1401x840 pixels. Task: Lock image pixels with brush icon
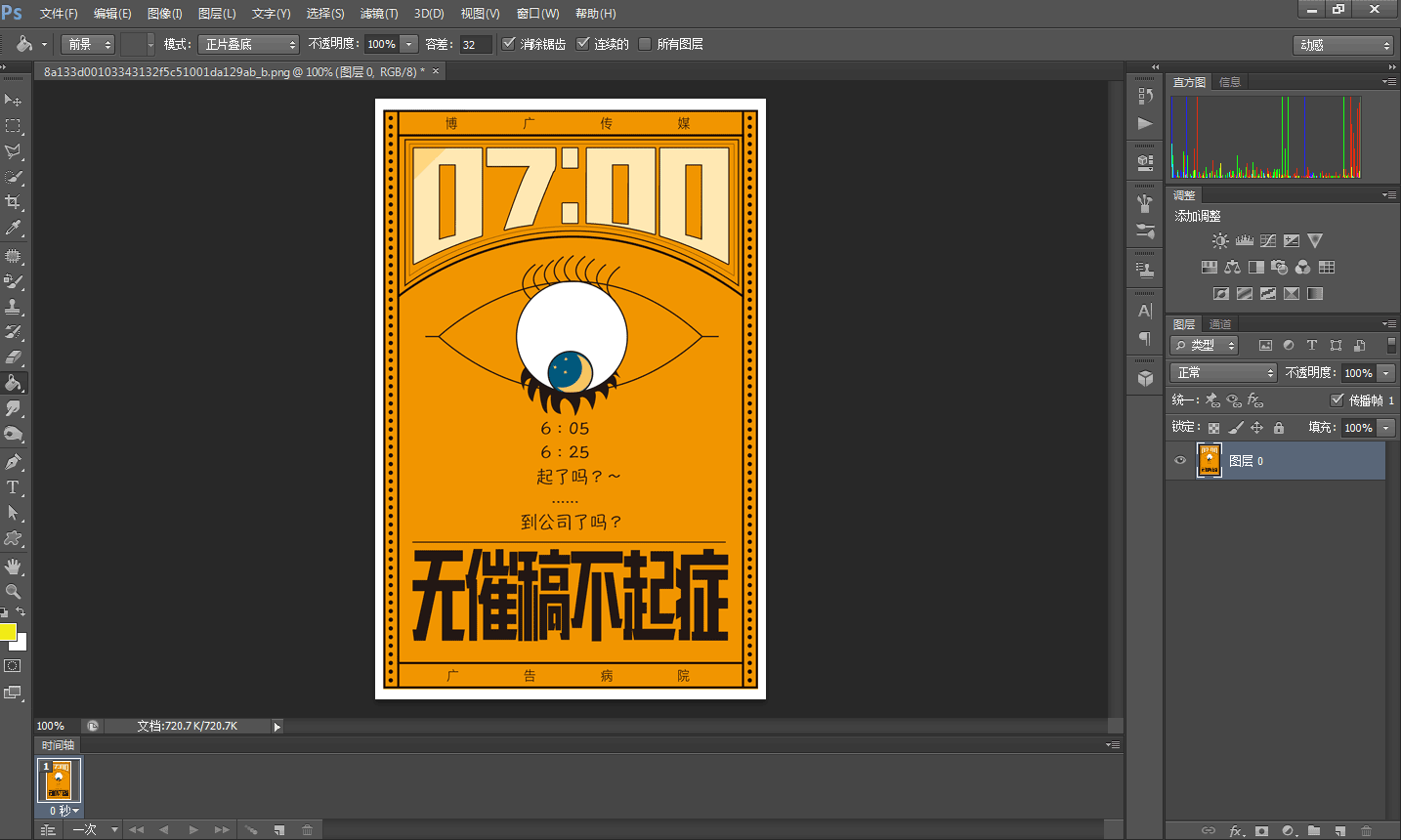tap(1236, 428)
